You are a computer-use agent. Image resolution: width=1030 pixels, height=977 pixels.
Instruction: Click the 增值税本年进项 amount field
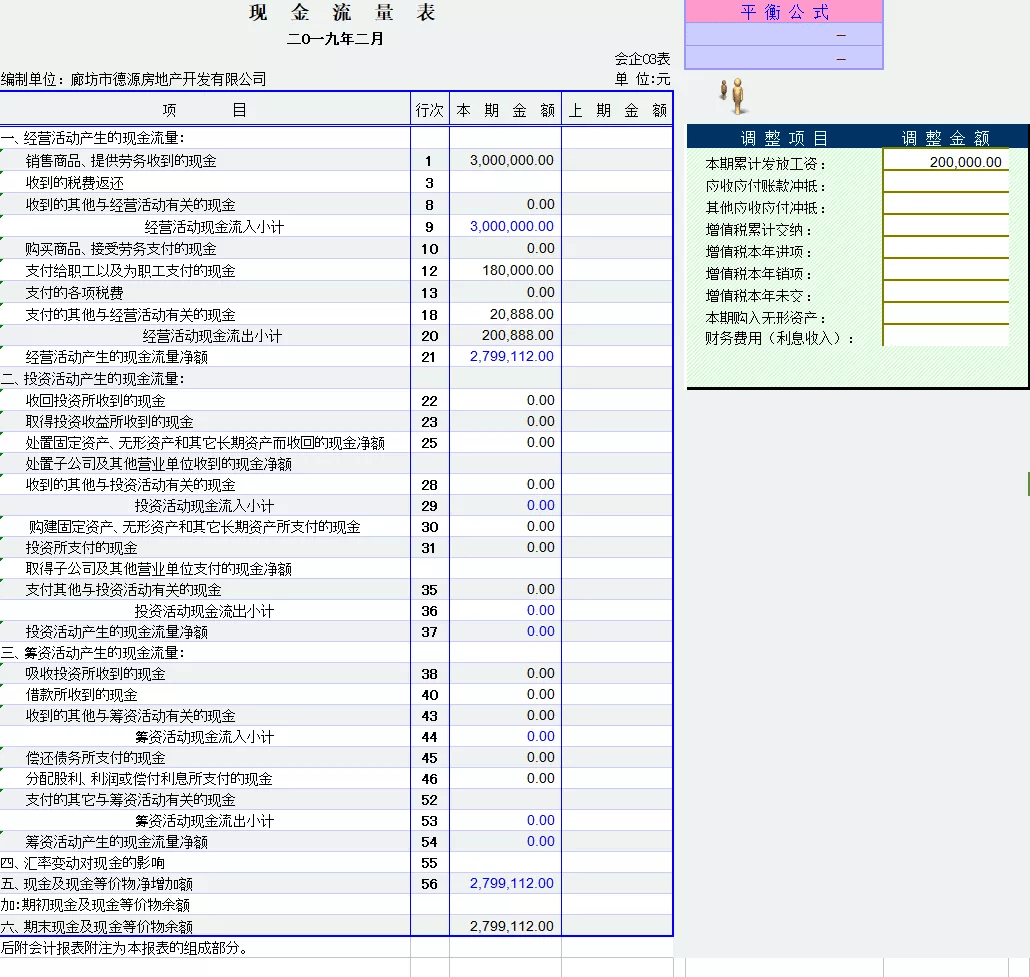(x=945, y=248)
